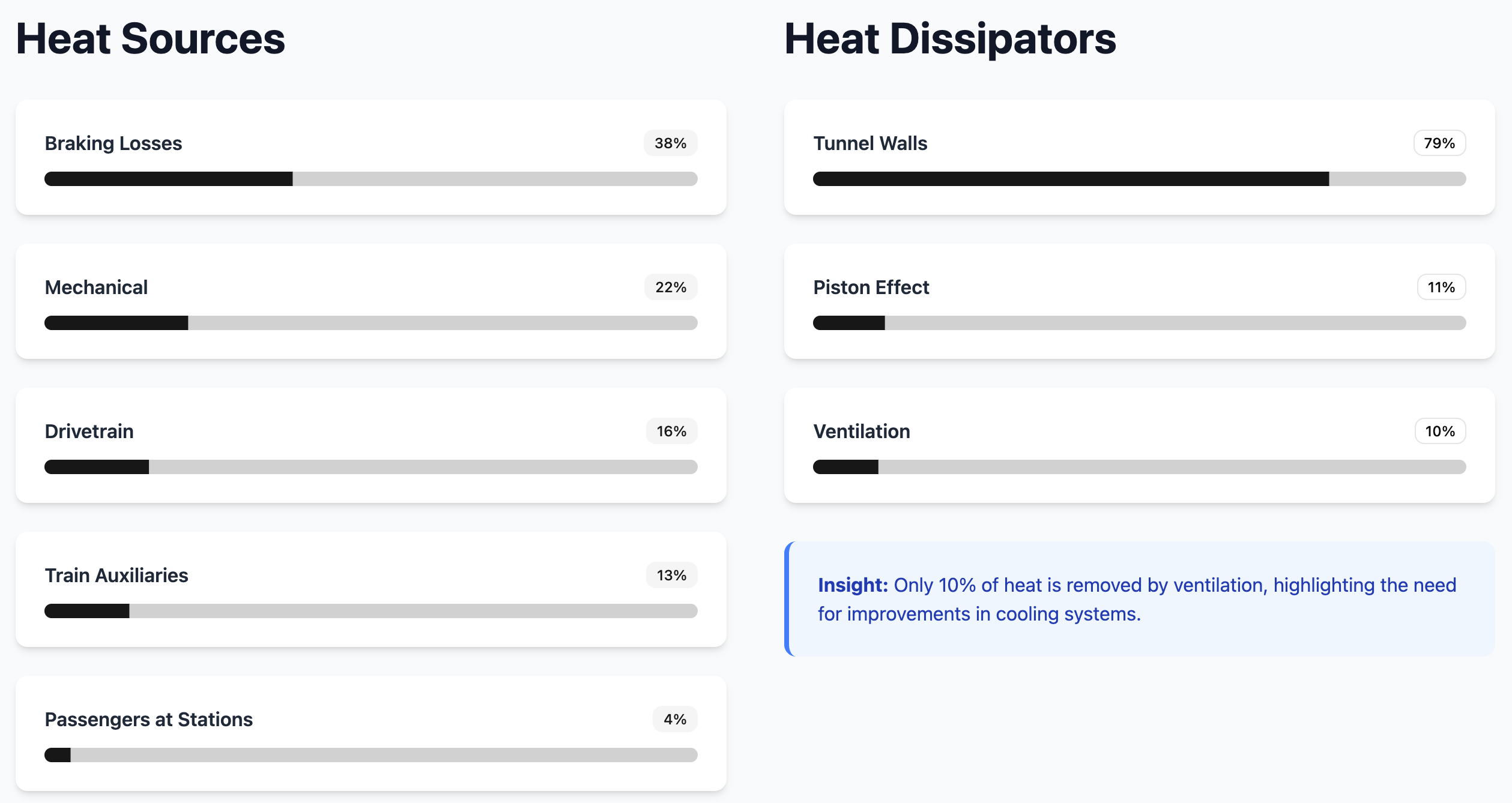This screenshot has width=1512, height=803.
Task: Click the Train Auxiliaries progress bar
Action: [371, 611]
